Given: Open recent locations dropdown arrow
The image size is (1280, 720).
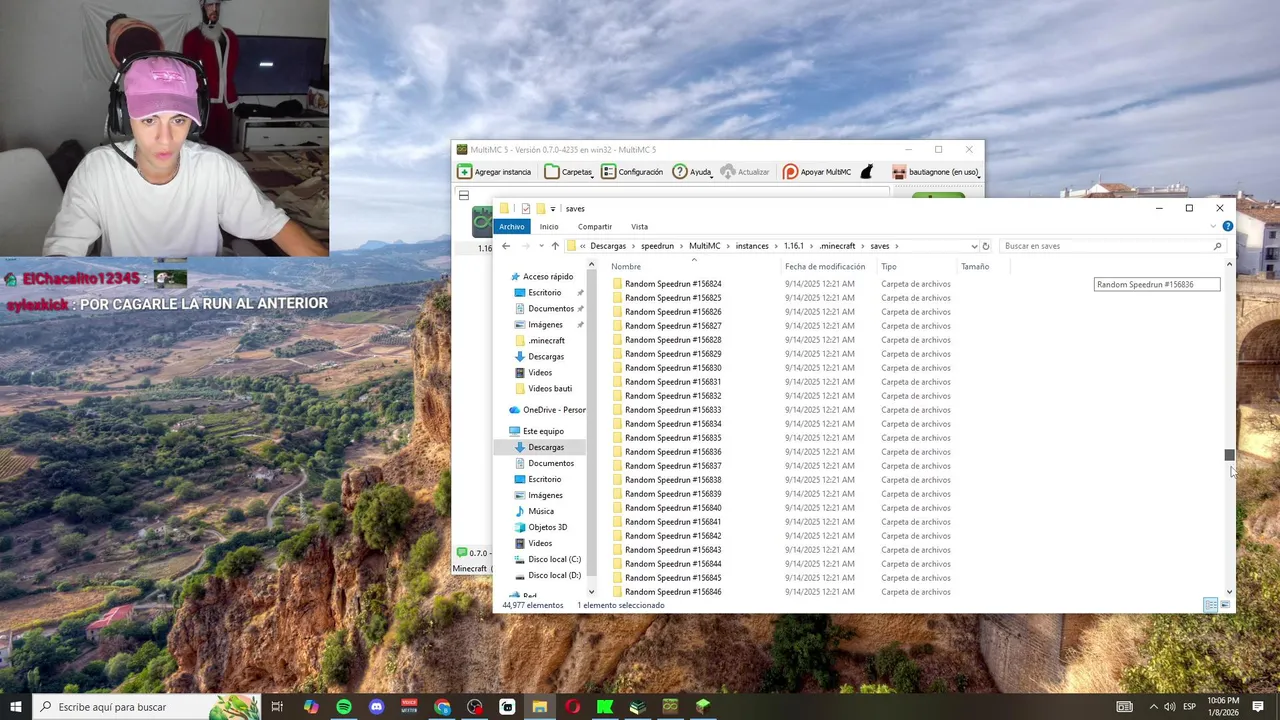Looking at the screenshot, I should click(x=541, y=246).
